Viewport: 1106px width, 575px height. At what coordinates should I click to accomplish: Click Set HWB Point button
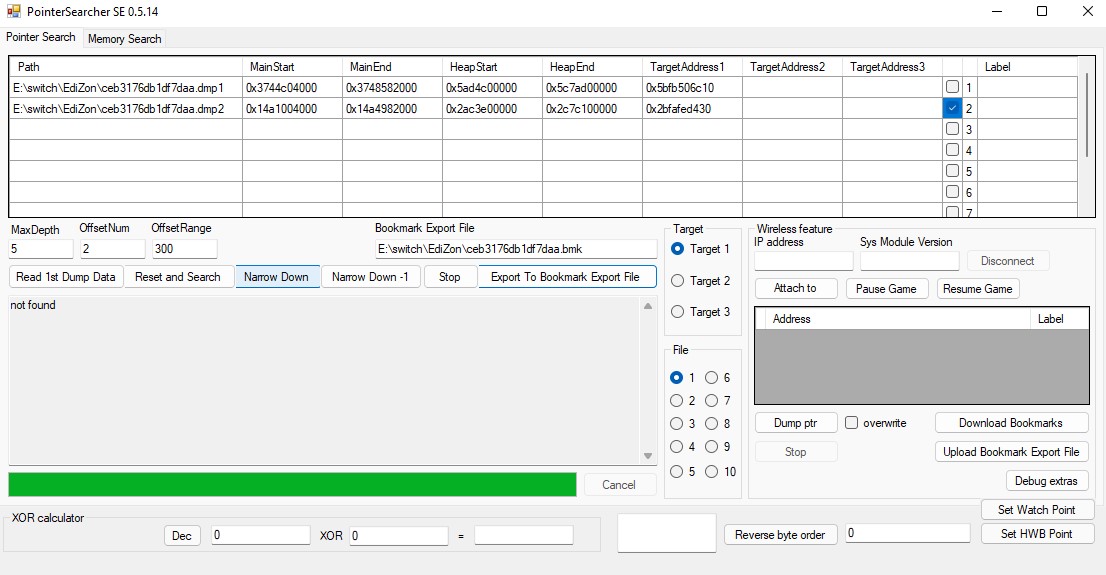tap(1036, 533)
